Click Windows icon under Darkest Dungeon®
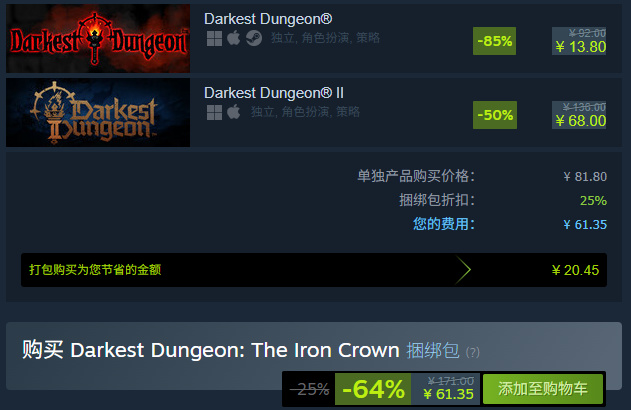Viewport: 631px width, 410px height. click(x=214, y=39)
